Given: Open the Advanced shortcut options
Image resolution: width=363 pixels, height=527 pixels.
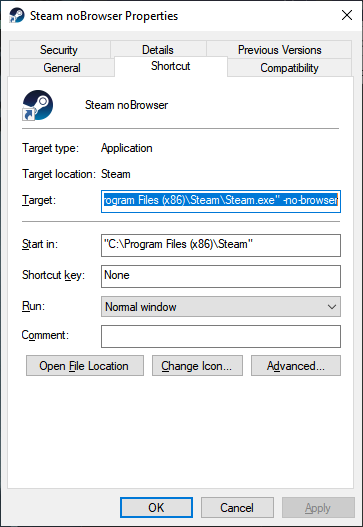Looking at the screenshot, I should (296, 366).
